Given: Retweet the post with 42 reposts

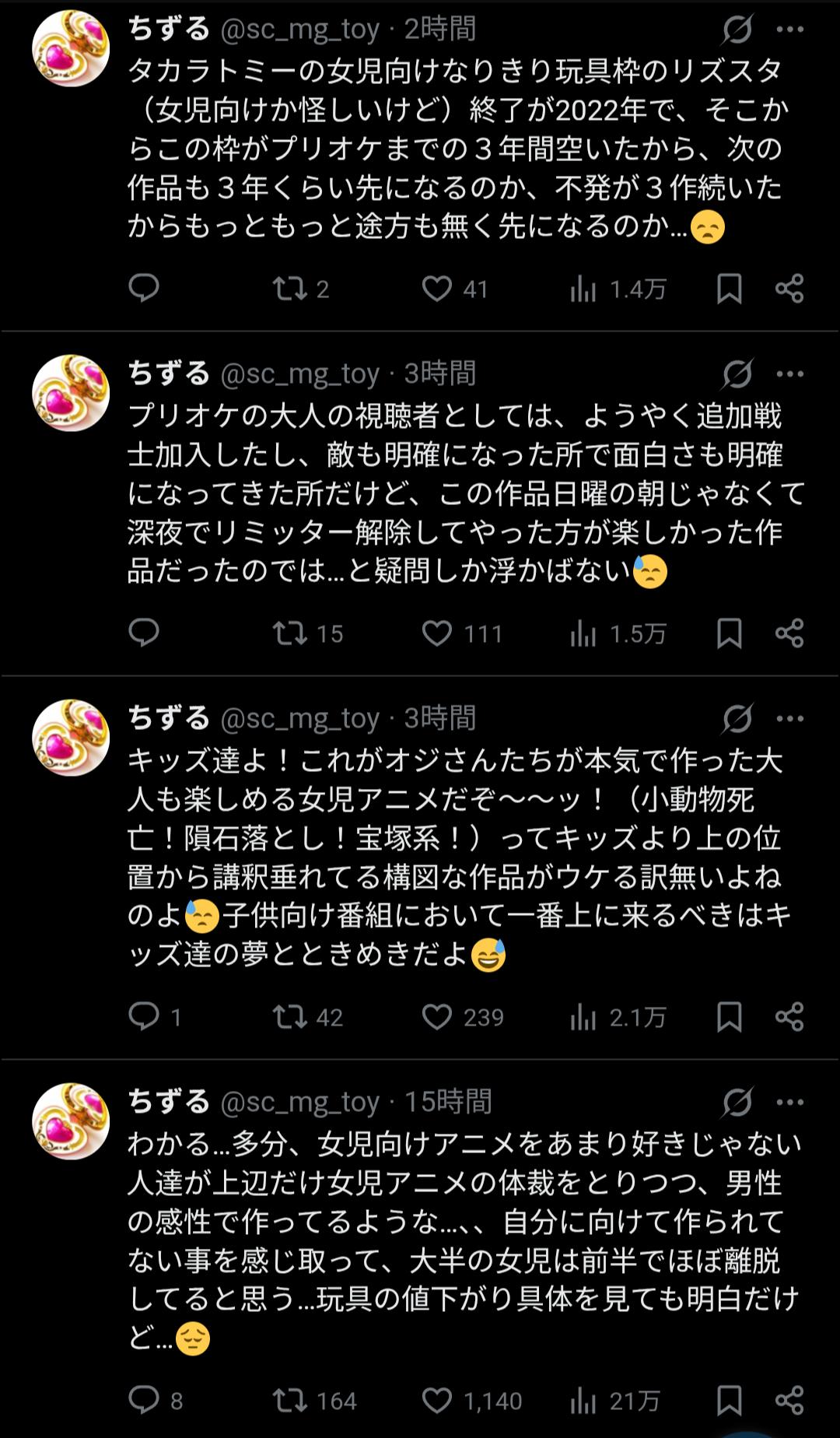Looking at the screenshot, I should tap(289, 1016).
